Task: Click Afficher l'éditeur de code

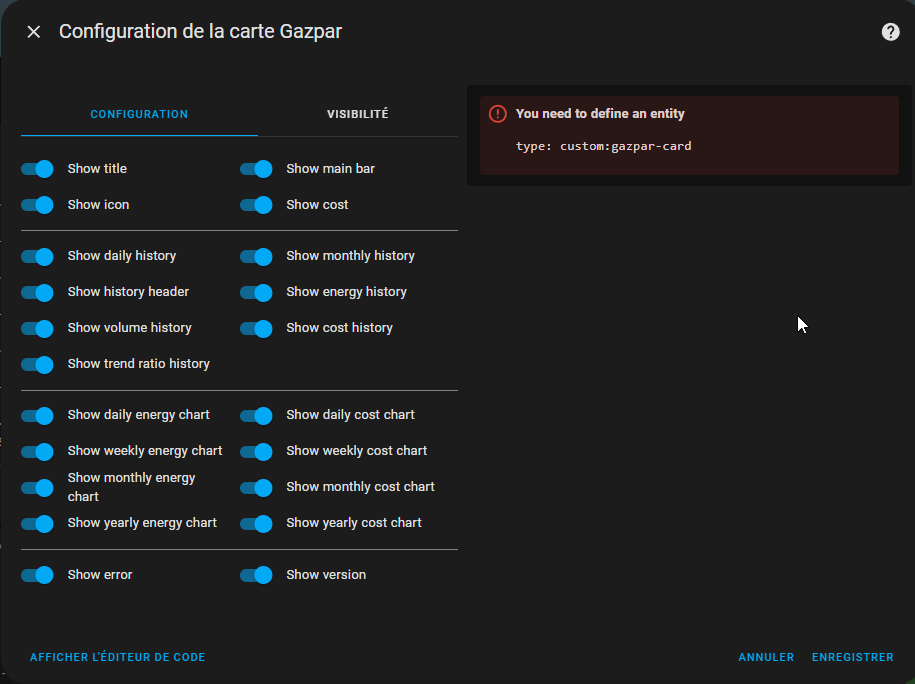Action: click(x=117, y=657)
